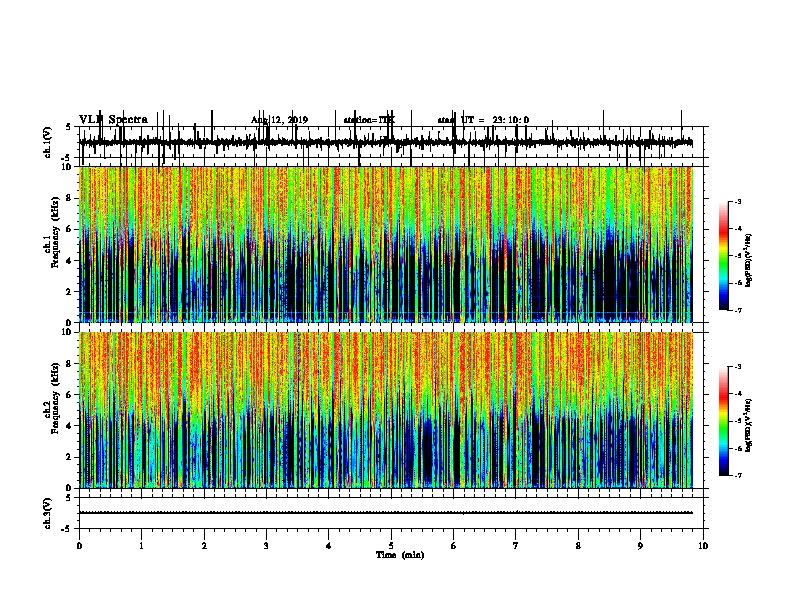This screenshot has height=612, width=792.
Task: Click the "-3" tick on ch.1 colorbar
Action: (738, 201)
